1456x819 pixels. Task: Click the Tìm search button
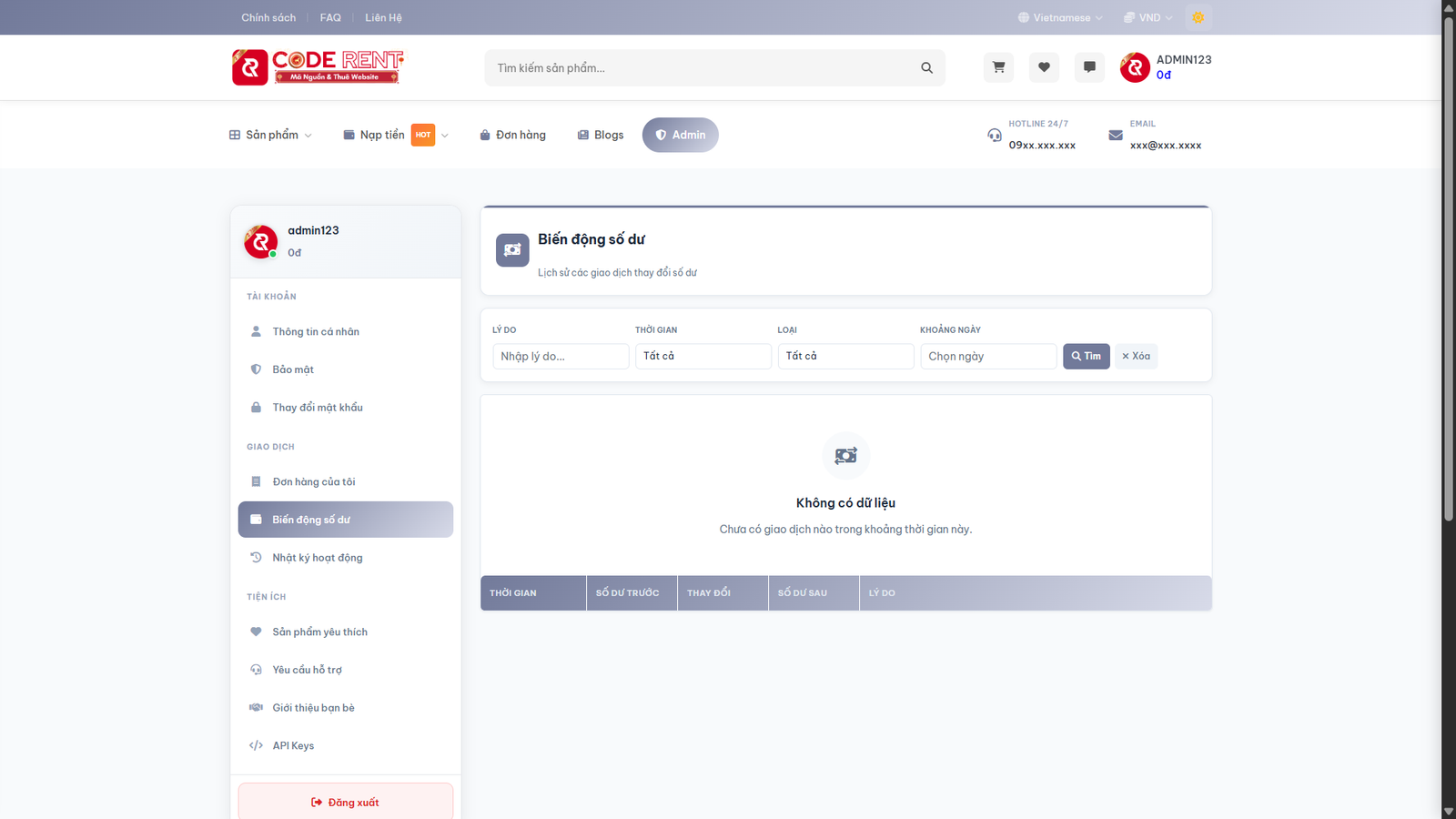(x=1086, y=356)
